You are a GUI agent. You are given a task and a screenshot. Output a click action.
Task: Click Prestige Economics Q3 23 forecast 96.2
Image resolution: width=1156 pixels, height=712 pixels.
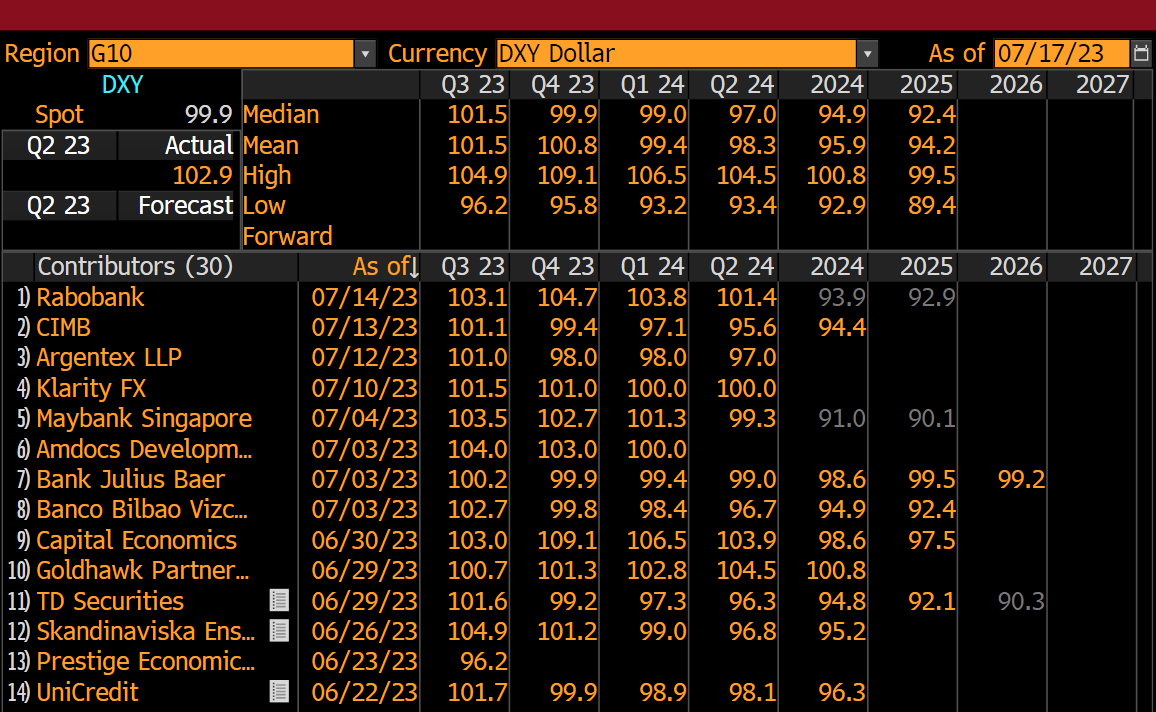484,661
